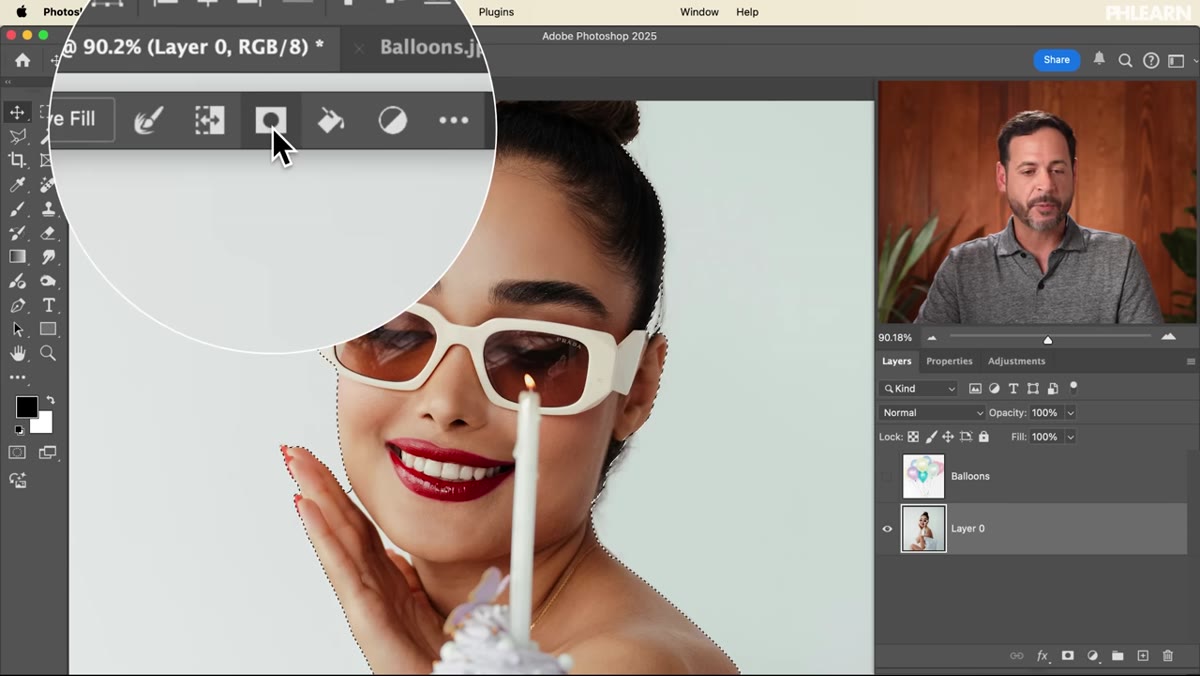Image resolution: width=1200 pixels, height=676 pixels.
Task: Switch to the Layers tab
Action: pos(897,361)
